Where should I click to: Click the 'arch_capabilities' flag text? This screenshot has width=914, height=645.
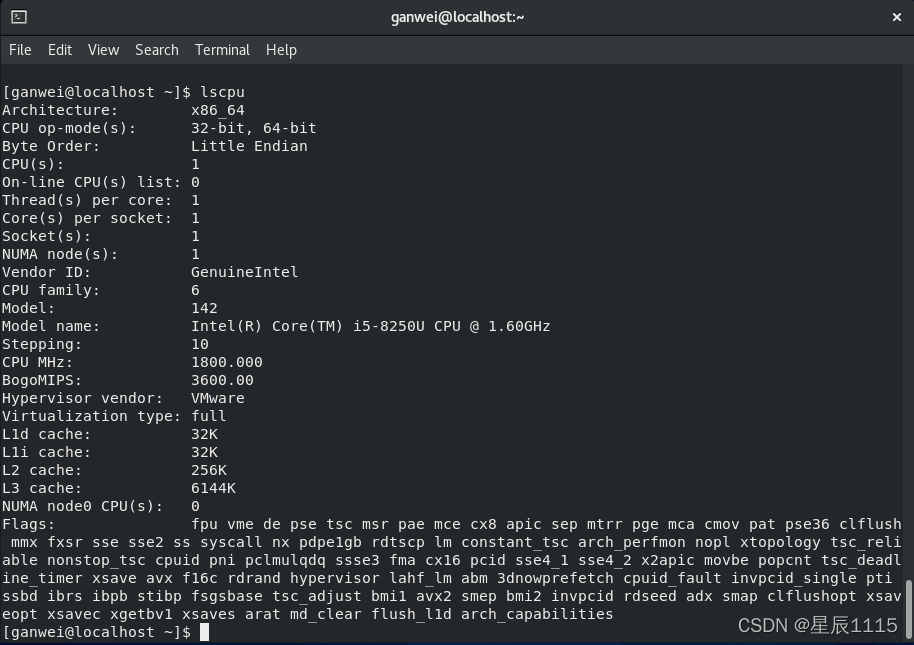tap(537, 614)
